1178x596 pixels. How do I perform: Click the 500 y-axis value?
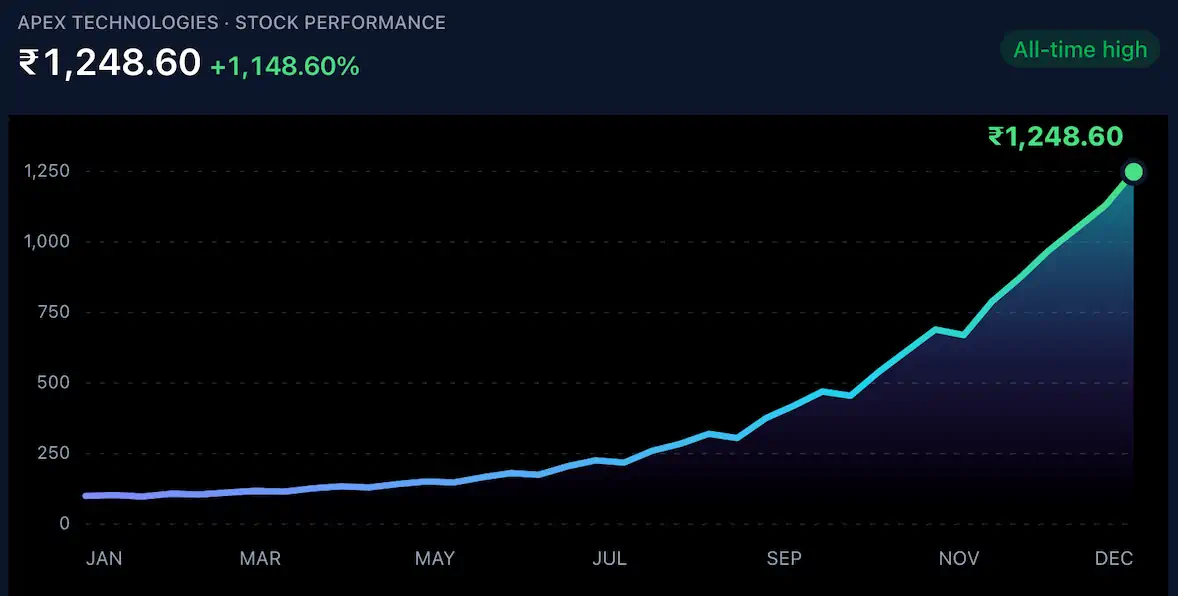54,383
